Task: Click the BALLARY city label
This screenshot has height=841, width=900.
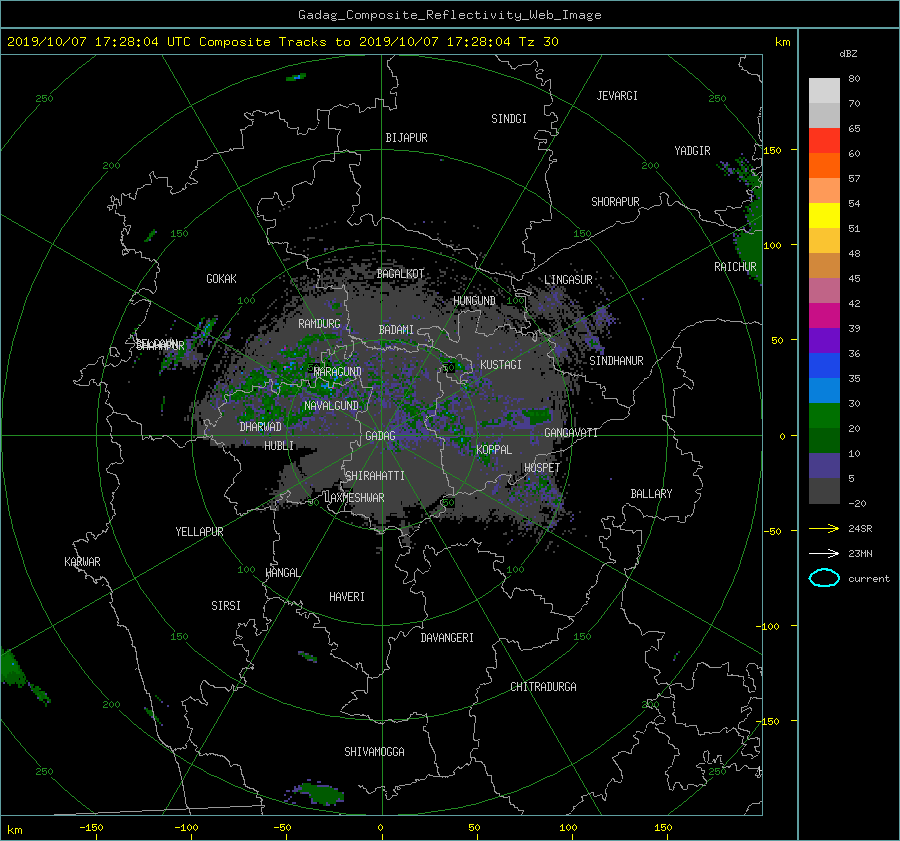Action: 651,494
